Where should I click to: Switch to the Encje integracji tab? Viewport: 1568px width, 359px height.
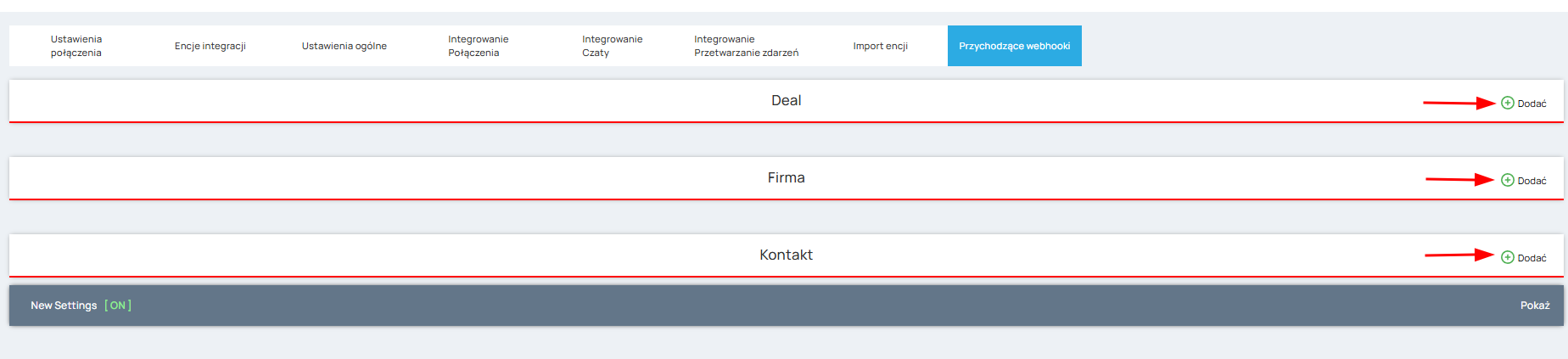pos(210,46)
